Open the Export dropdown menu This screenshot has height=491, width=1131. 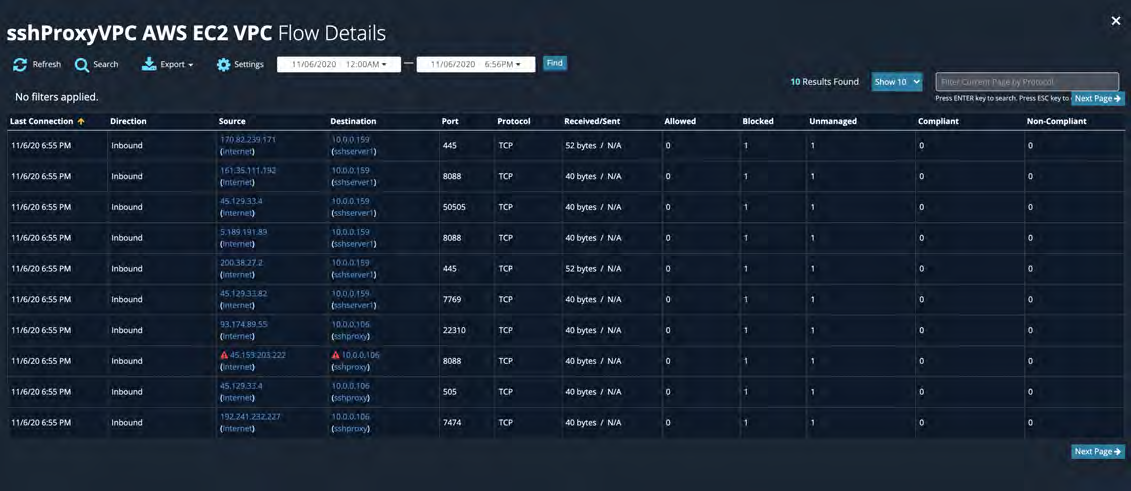click(x=176, y=65)
